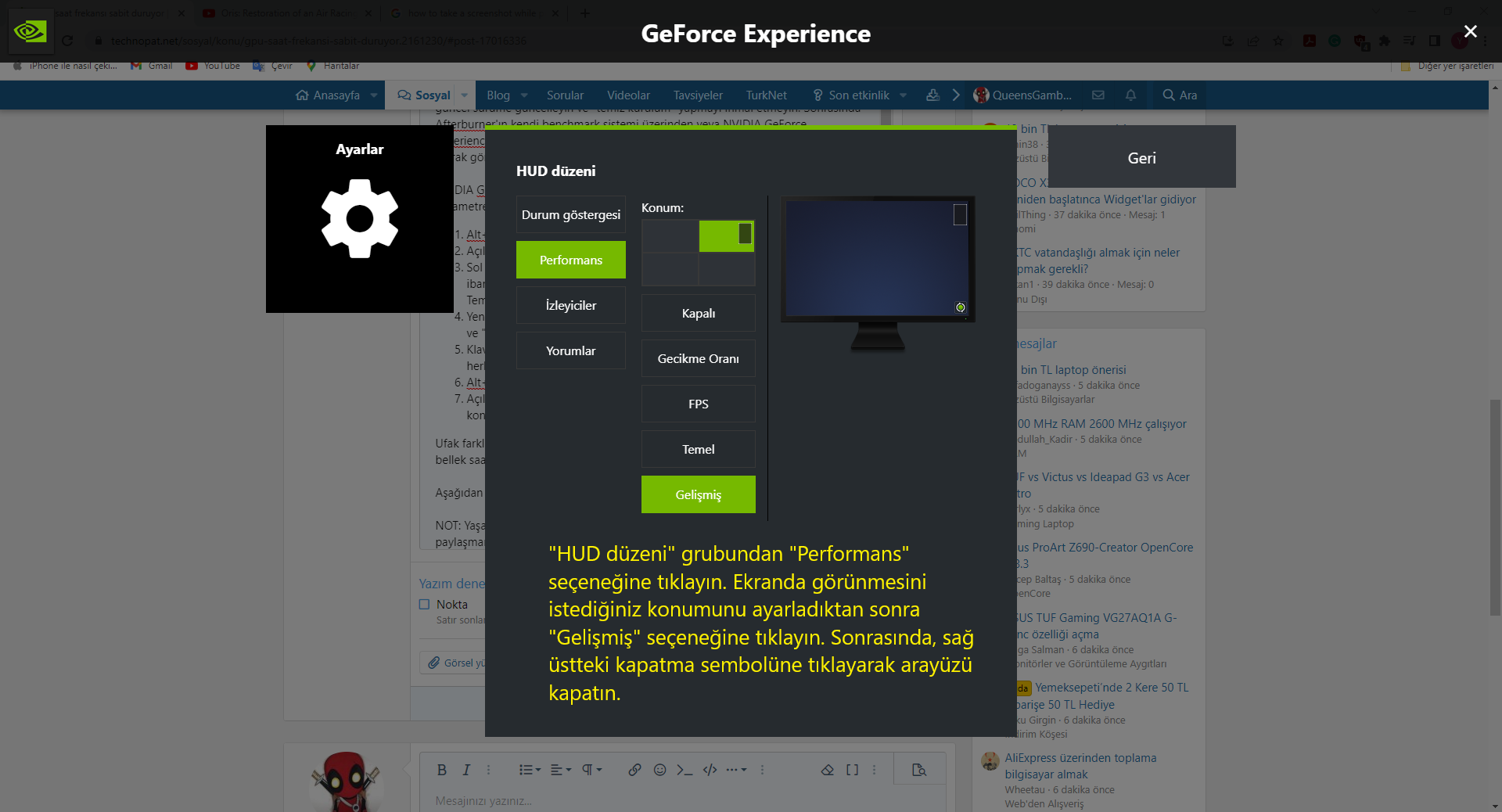Open the Blog menu in the forum
The width and height of the screenshot is (1502, 812).
pos(498,95)
